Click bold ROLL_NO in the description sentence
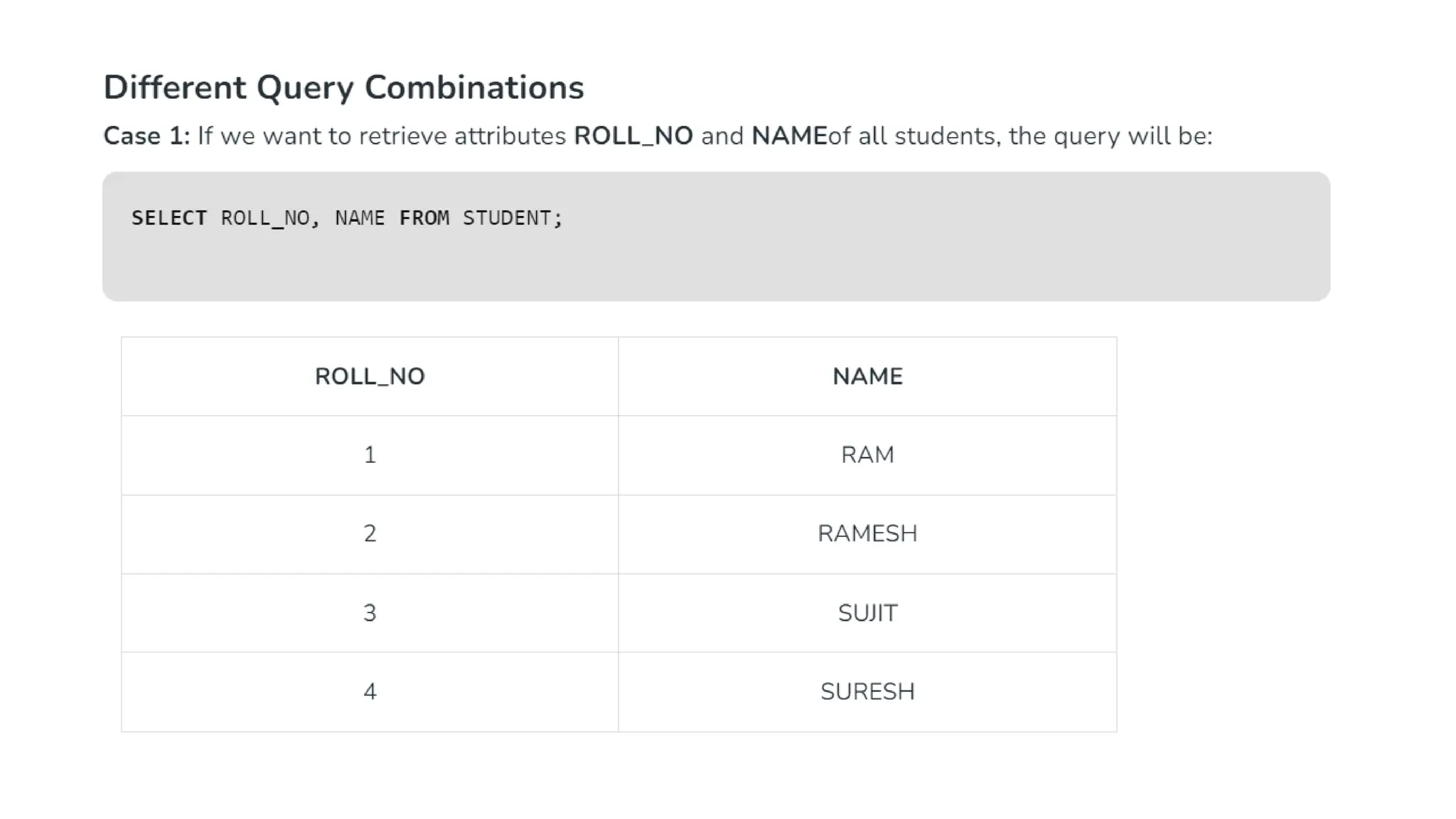Screen dimensions: 1456x819 [x=633, y=136]
